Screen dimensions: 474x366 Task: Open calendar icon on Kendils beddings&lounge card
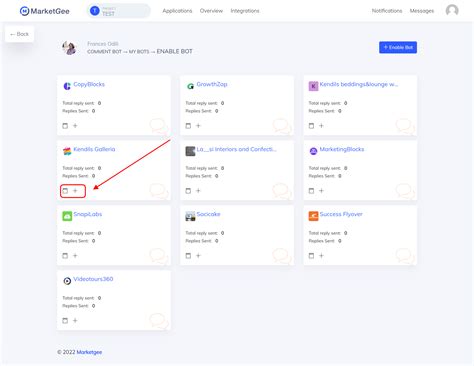pos(311,126)
